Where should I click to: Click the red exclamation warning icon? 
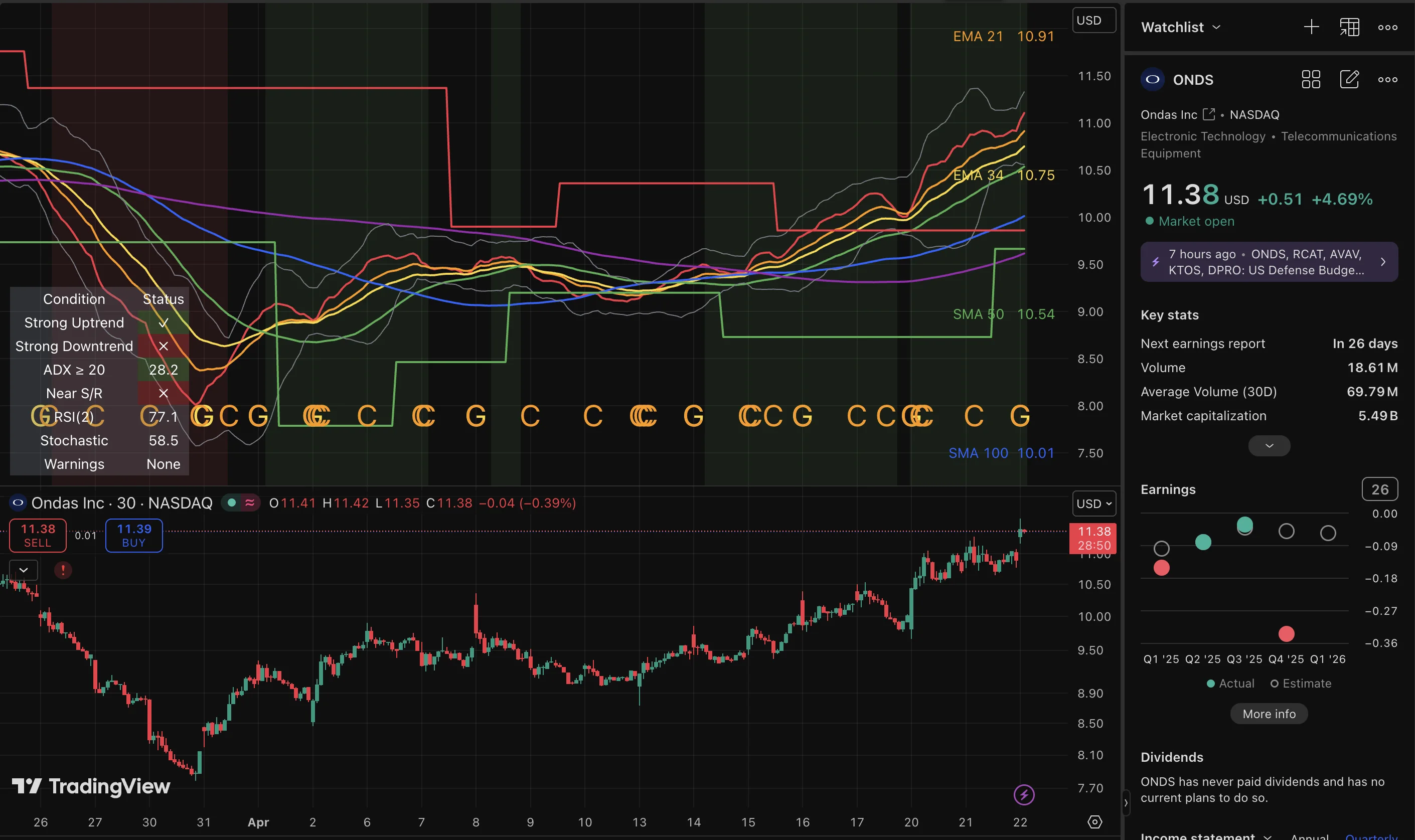[63, 570]
